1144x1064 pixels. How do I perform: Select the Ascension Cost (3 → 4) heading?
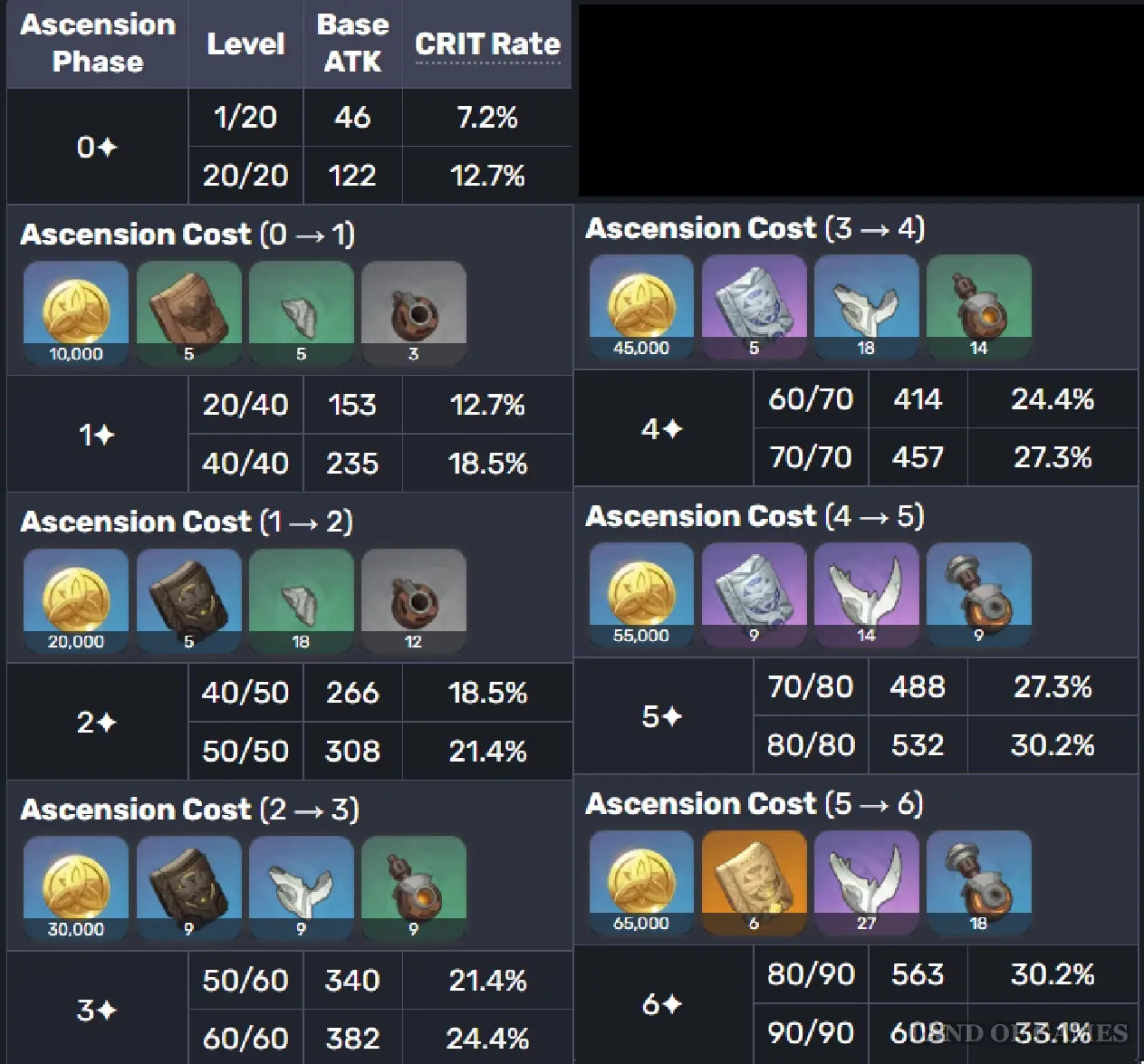pyautogui.click(x=755, y=228)
